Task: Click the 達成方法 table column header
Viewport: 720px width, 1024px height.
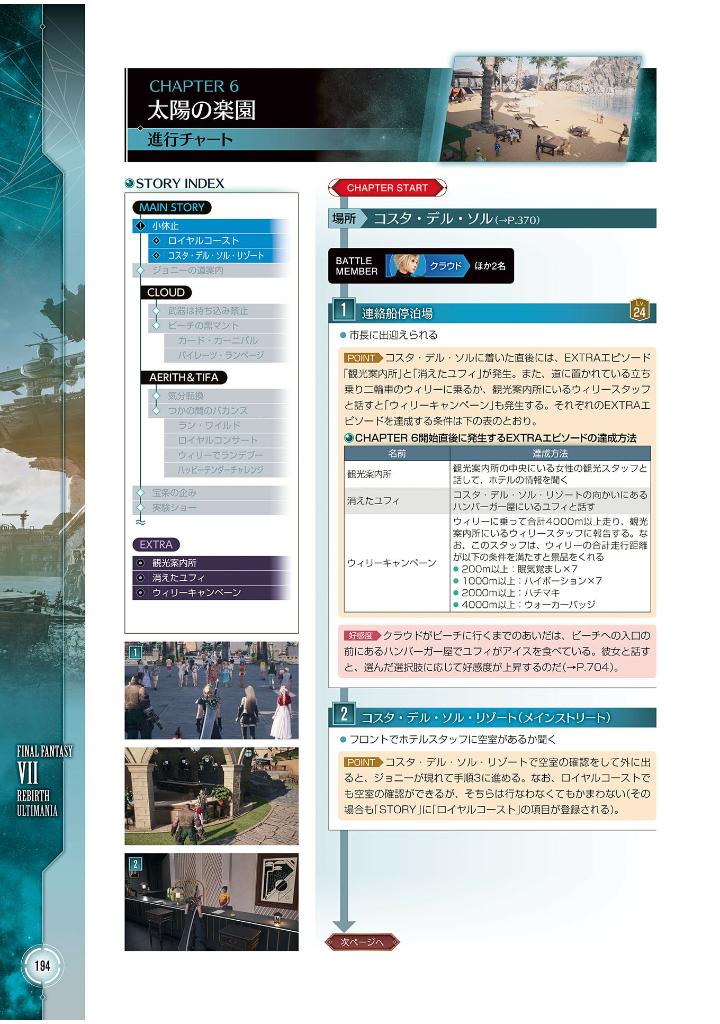Action: coord(550,454)
